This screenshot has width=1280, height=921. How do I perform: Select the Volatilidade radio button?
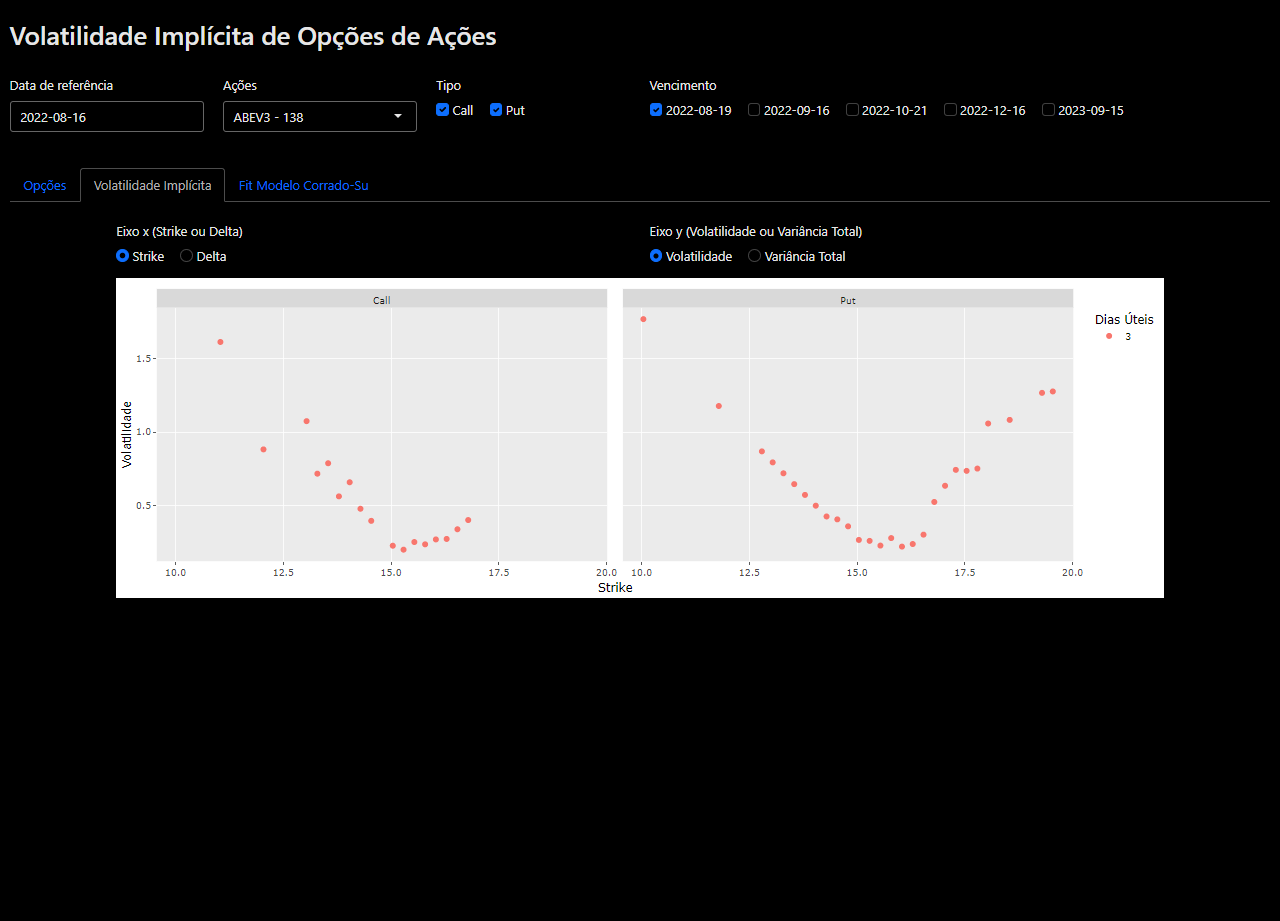(656, 256)
